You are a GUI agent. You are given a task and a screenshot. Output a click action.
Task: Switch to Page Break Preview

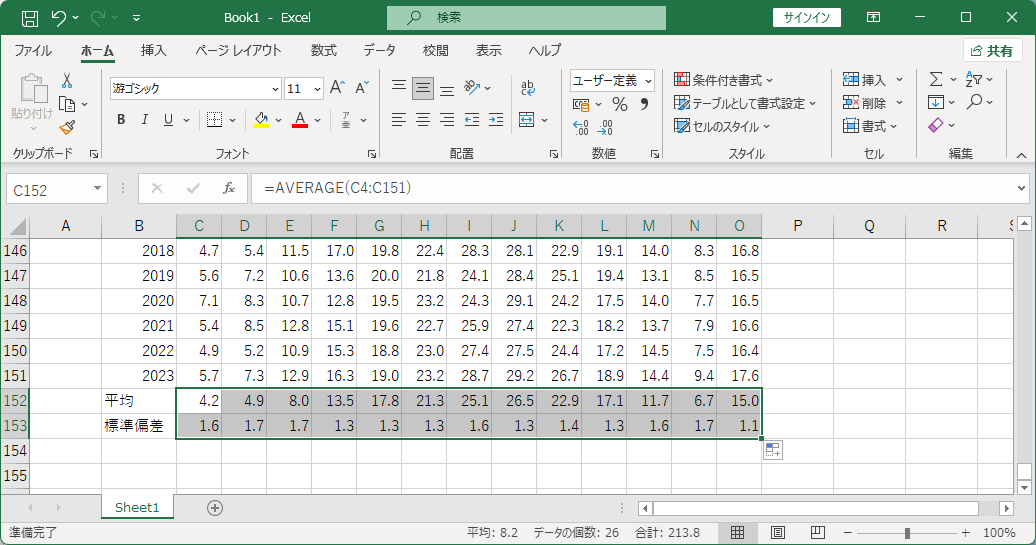point(817,532)
